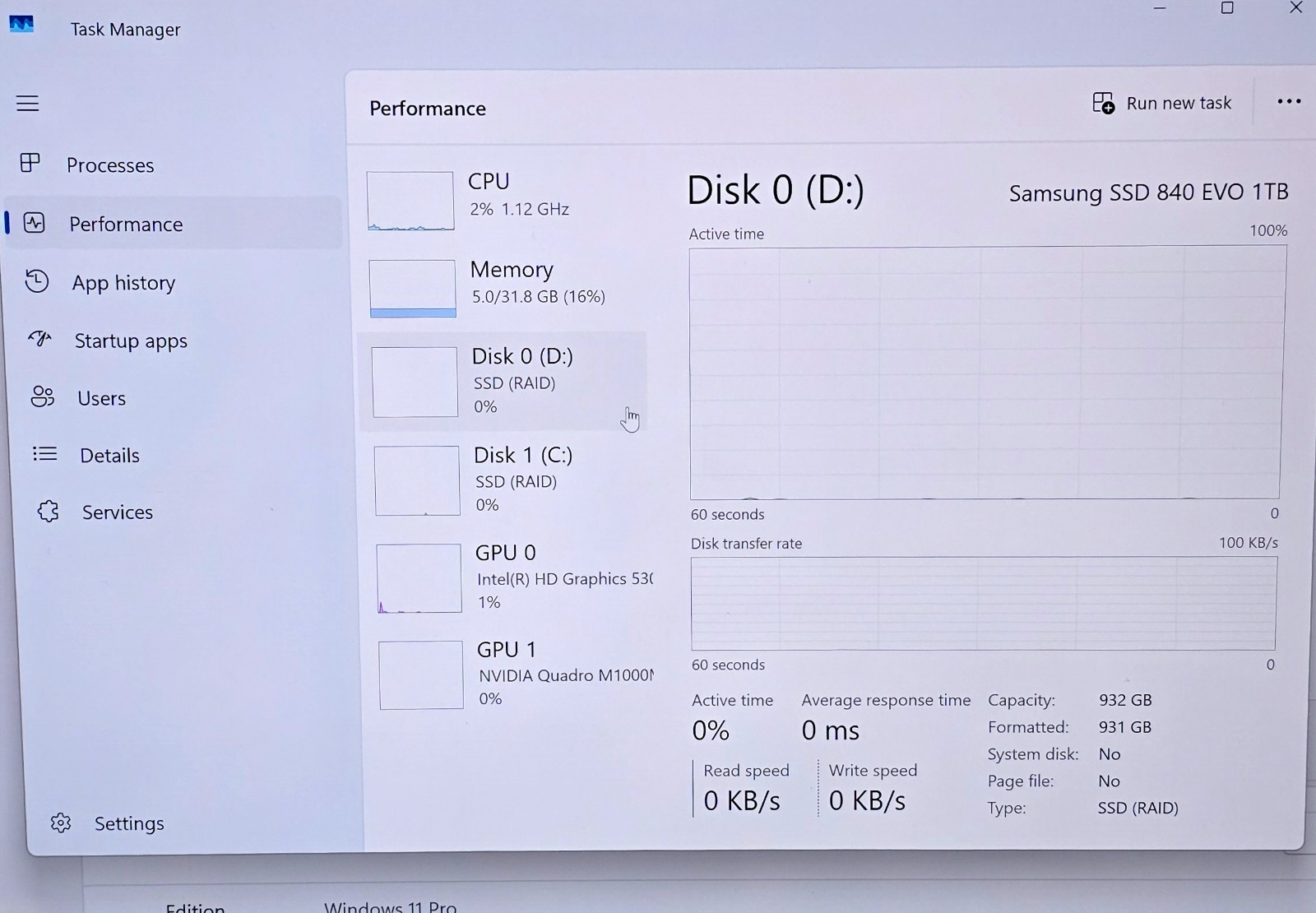Click the Performance page title
1316x913 pixels.
click(428, 109)
